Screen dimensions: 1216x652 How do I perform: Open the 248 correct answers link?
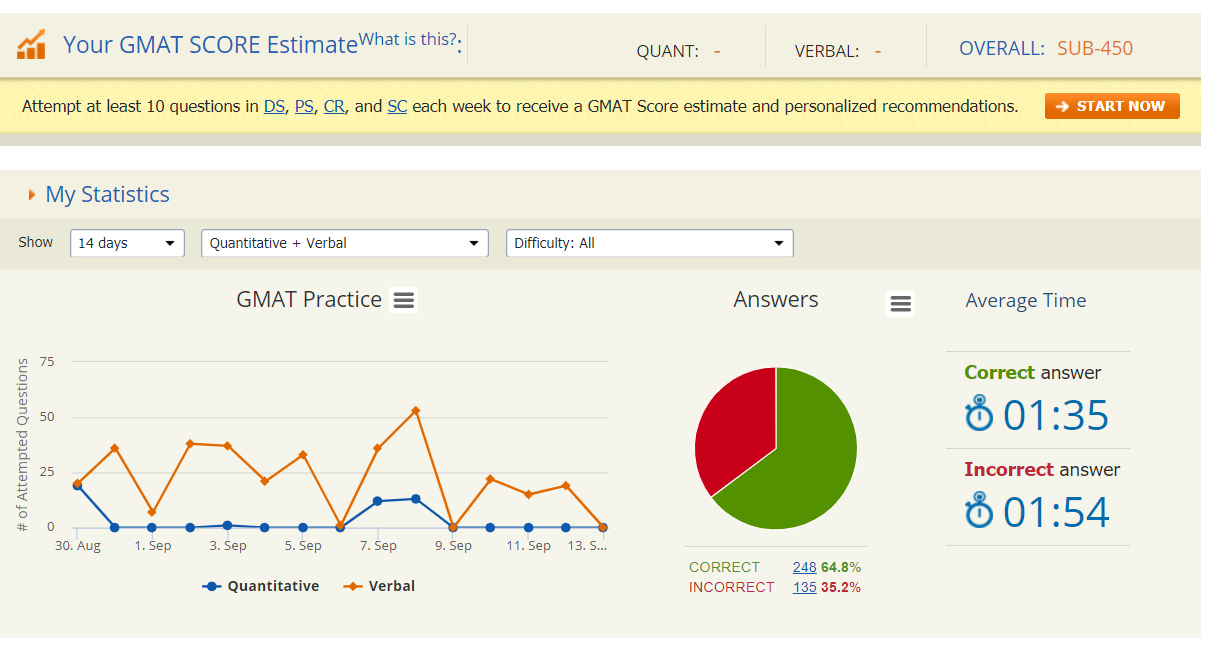point(804,567)
